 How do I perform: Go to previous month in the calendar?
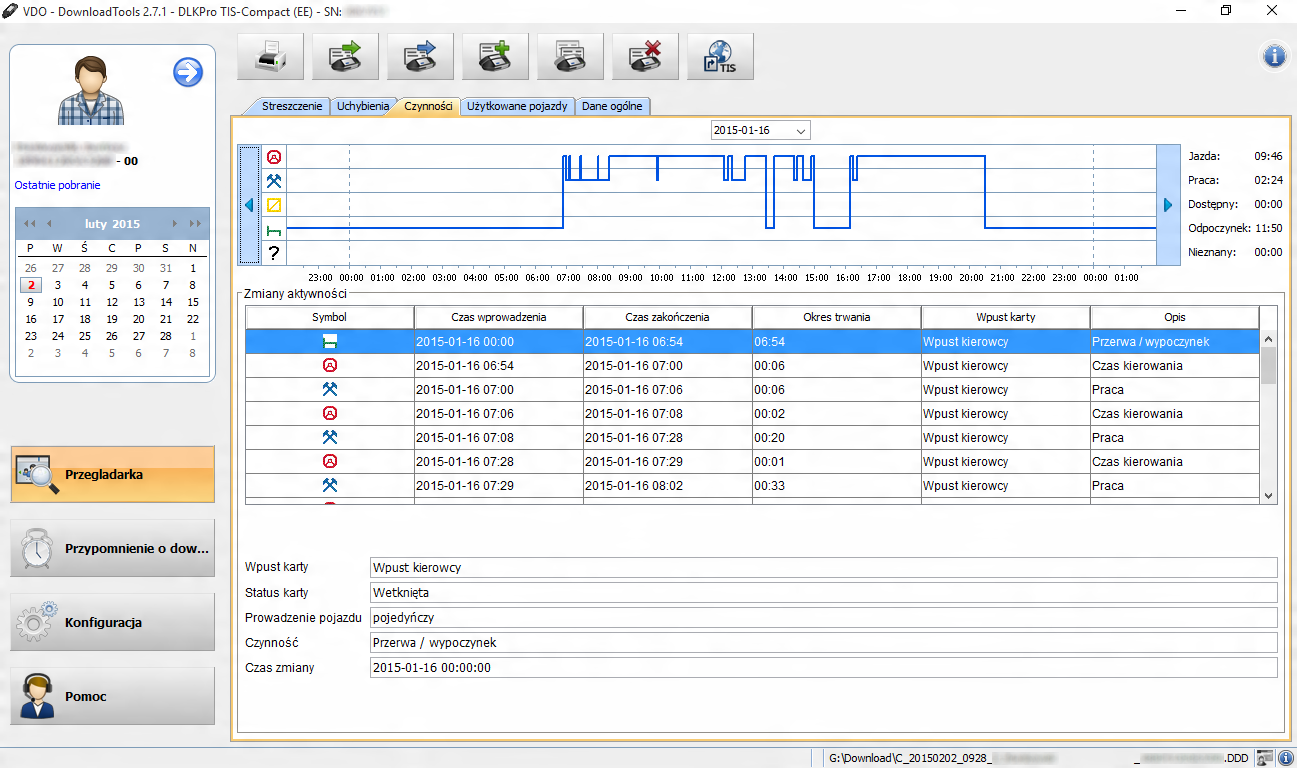(49, 224)
